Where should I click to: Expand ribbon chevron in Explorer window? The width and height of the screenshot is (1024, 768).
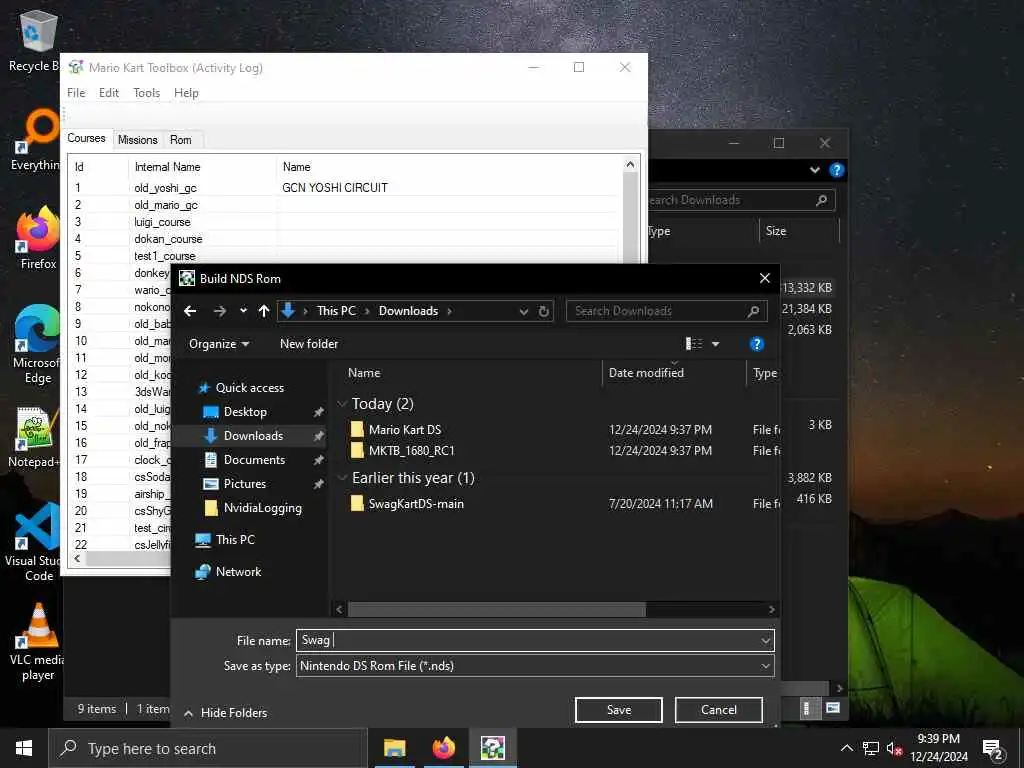point(814,170)
